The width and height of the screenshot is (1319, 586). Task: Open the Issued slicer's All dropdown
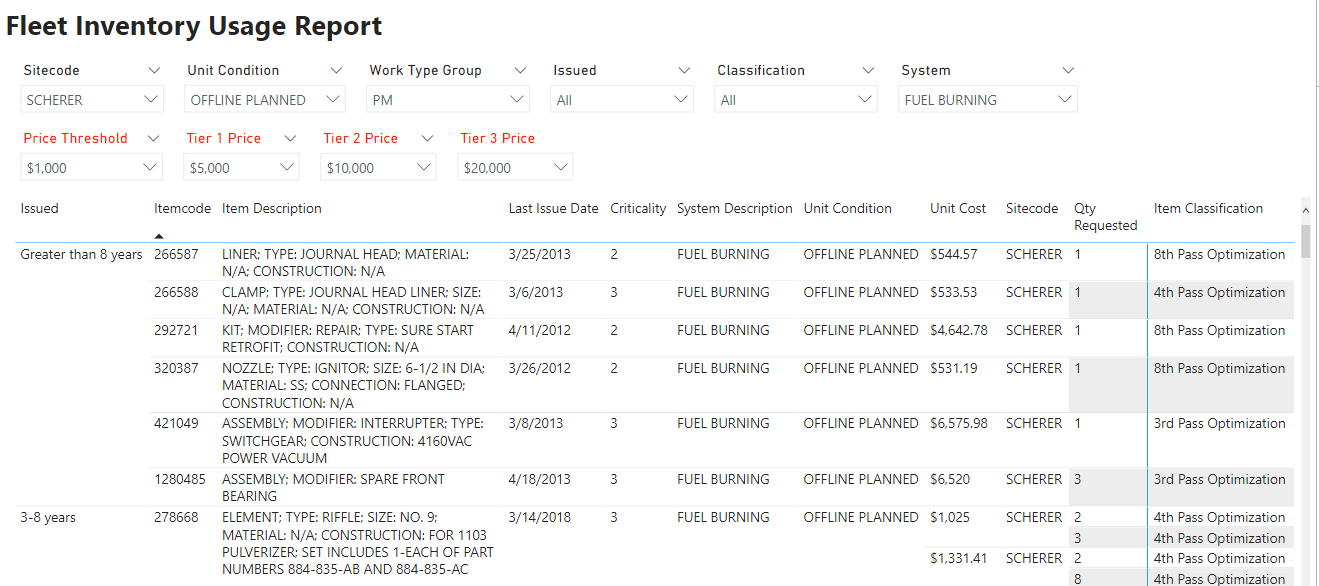[x=621, y=99]
